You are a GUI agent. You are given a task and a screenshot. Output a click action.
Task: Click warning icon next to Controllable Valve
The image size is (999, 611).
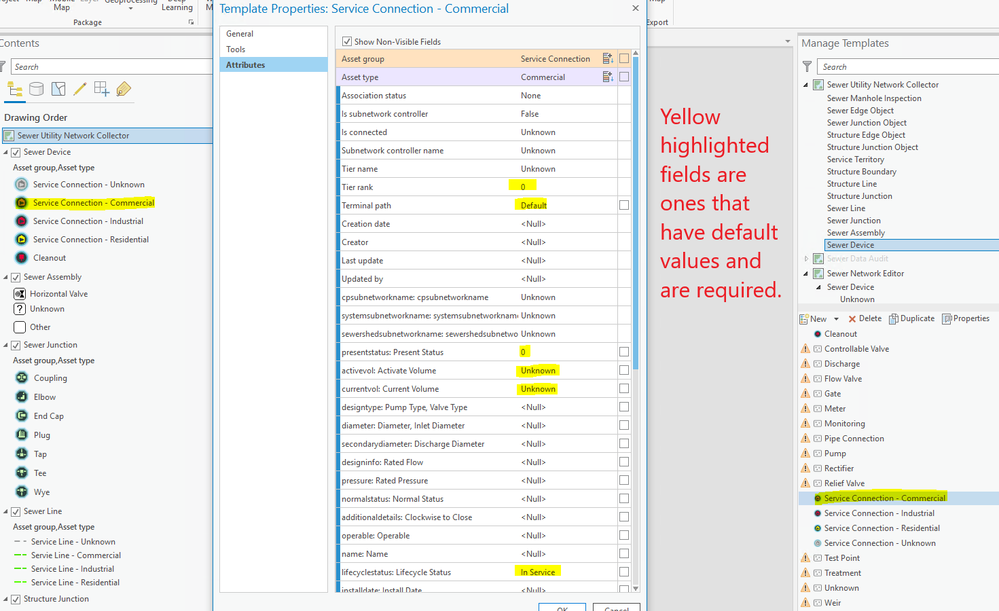coord(805,349)
